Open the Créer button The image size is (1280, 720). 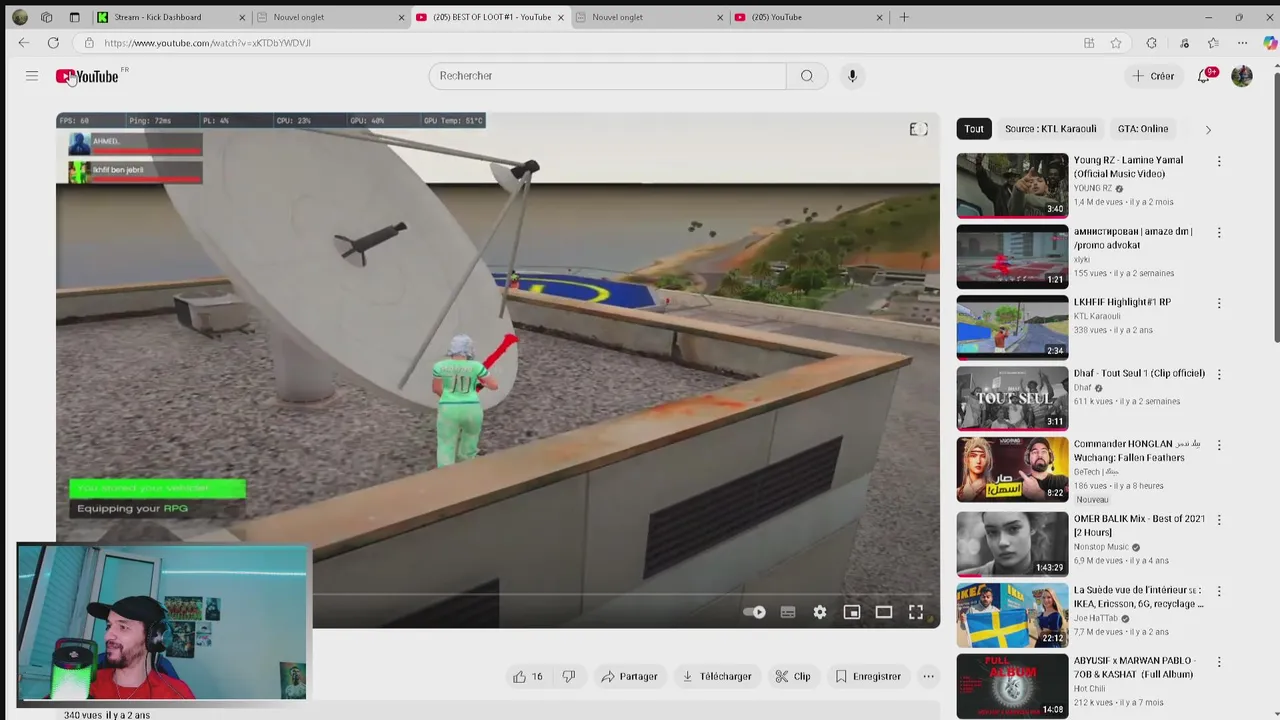1153,76
